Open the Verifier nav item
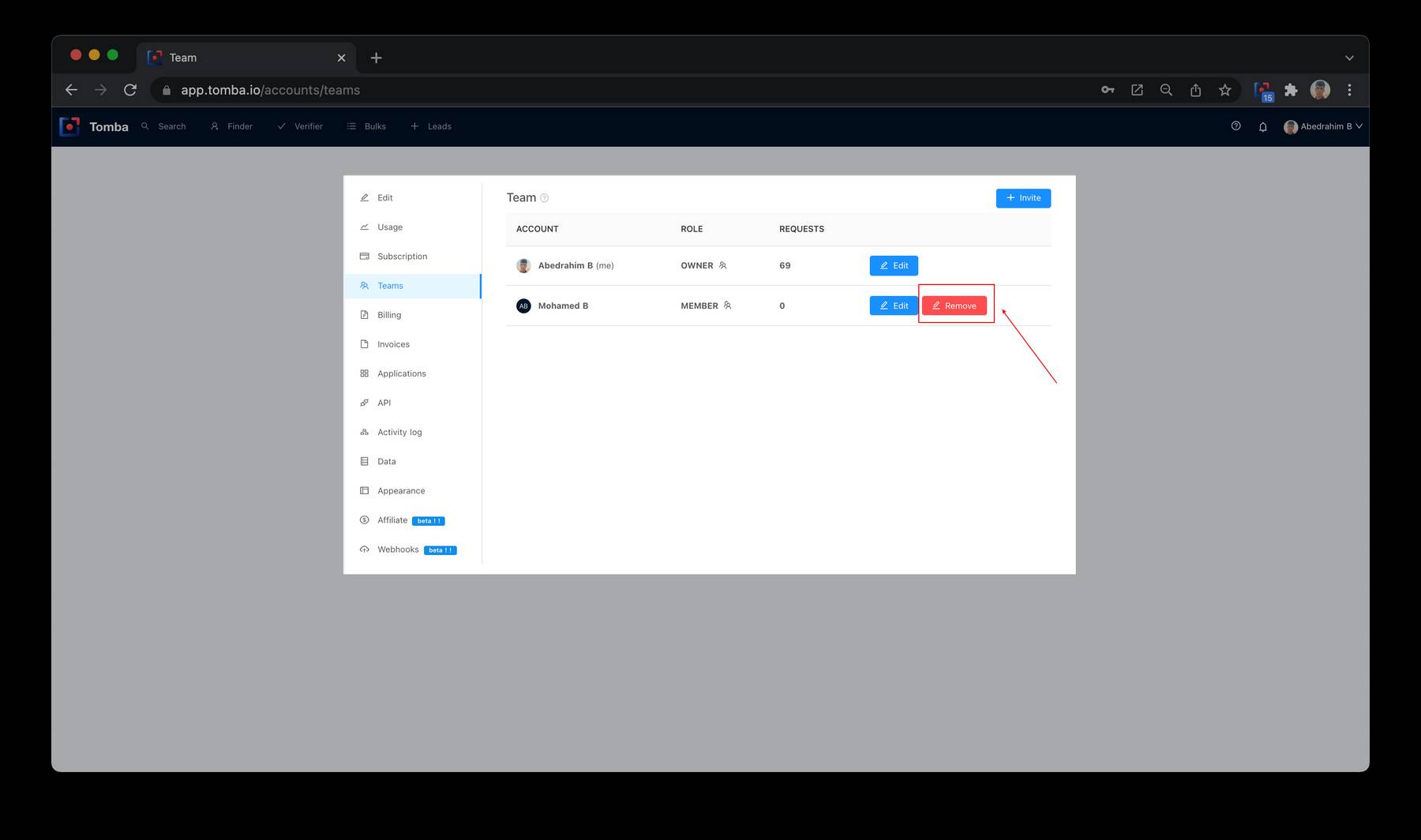The image size is (1421, 840). pos(300,126)
